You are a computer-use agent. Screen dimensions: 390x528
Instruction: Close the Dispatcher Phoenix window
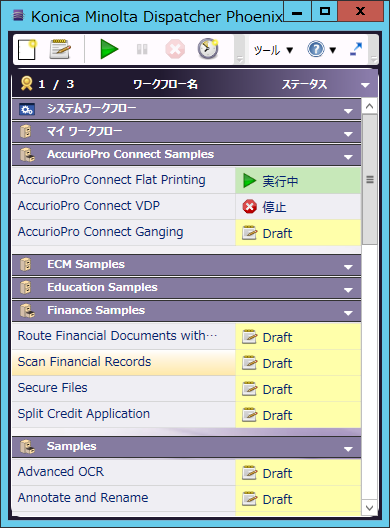[x=360, y=11]
